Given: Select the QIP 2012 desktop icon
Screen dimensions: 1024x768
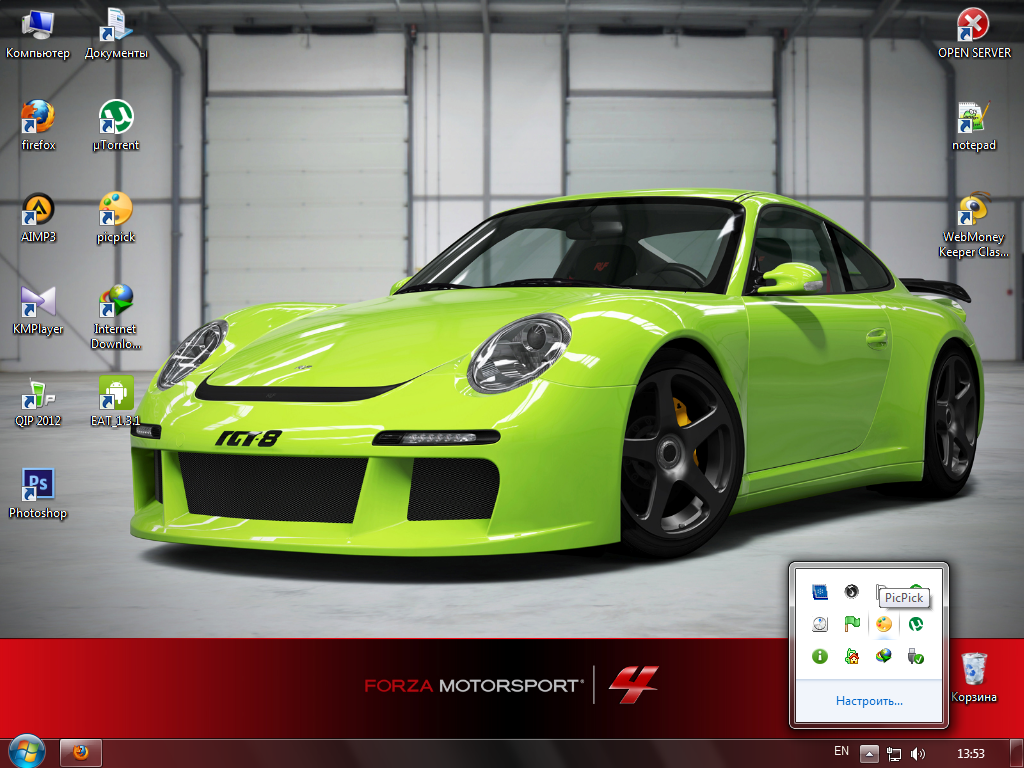Looking at the screenshot, I should (38, 395).
